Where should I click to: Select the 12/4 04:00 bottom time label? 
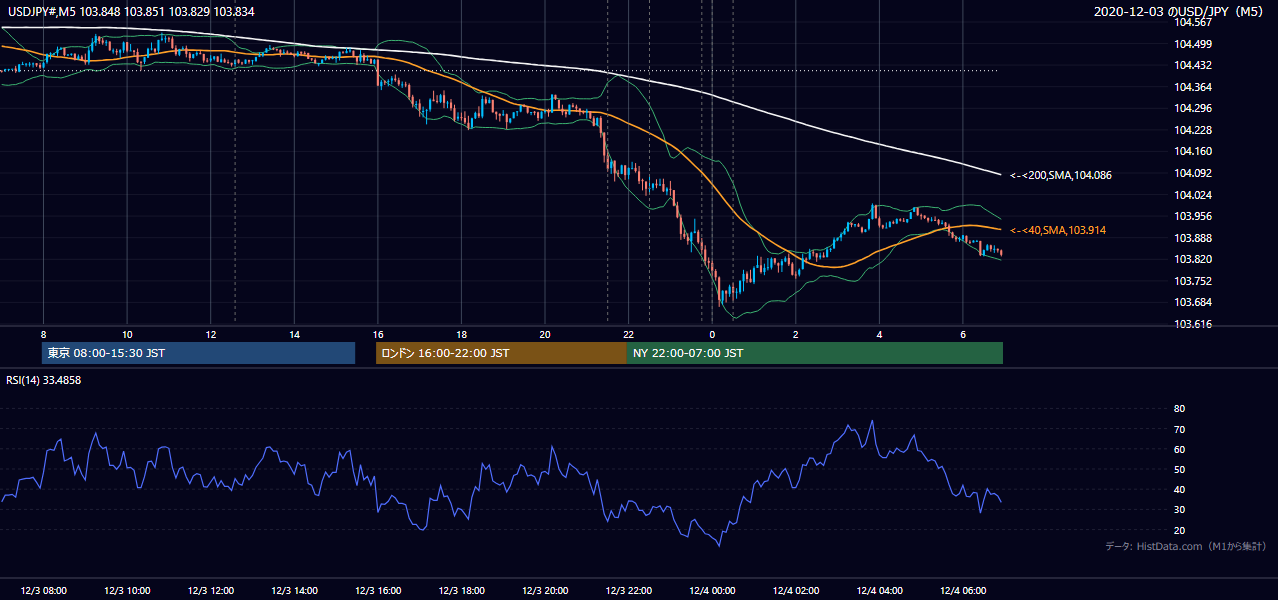coord(880,591)
